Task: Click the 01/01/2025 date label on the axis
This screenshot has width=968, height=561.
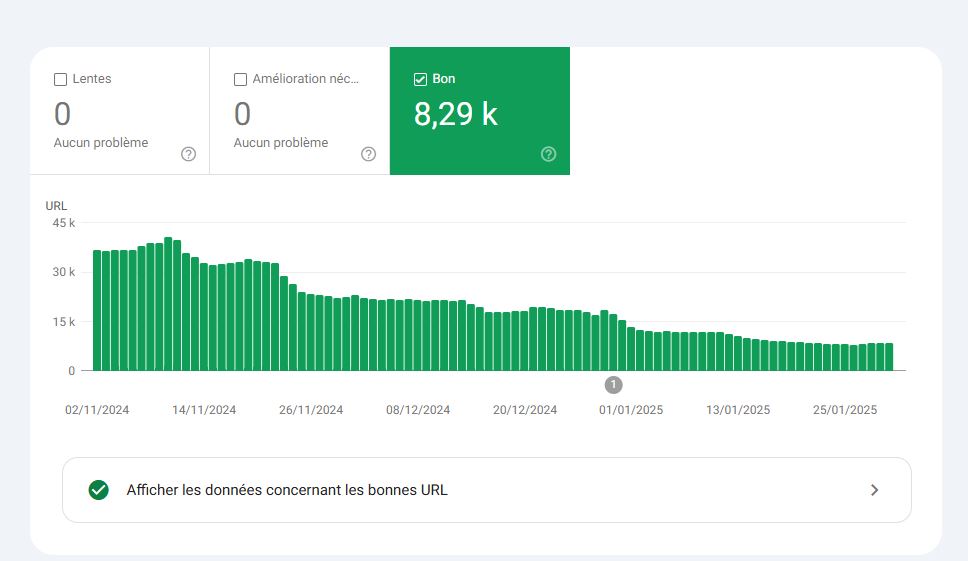Action: pyautogui.click(x=631, y=410)
